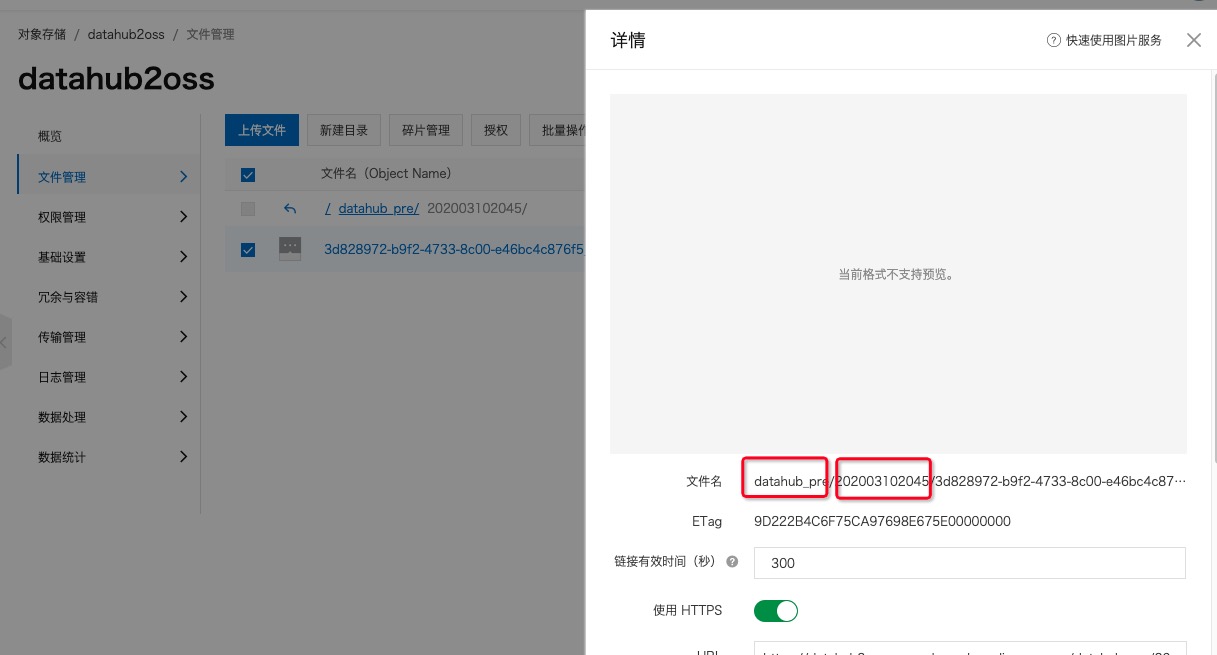Expand the 日志管理 sidebar chevron
The height and width of the screenshot is (655, 1217).
pos(183,377)
